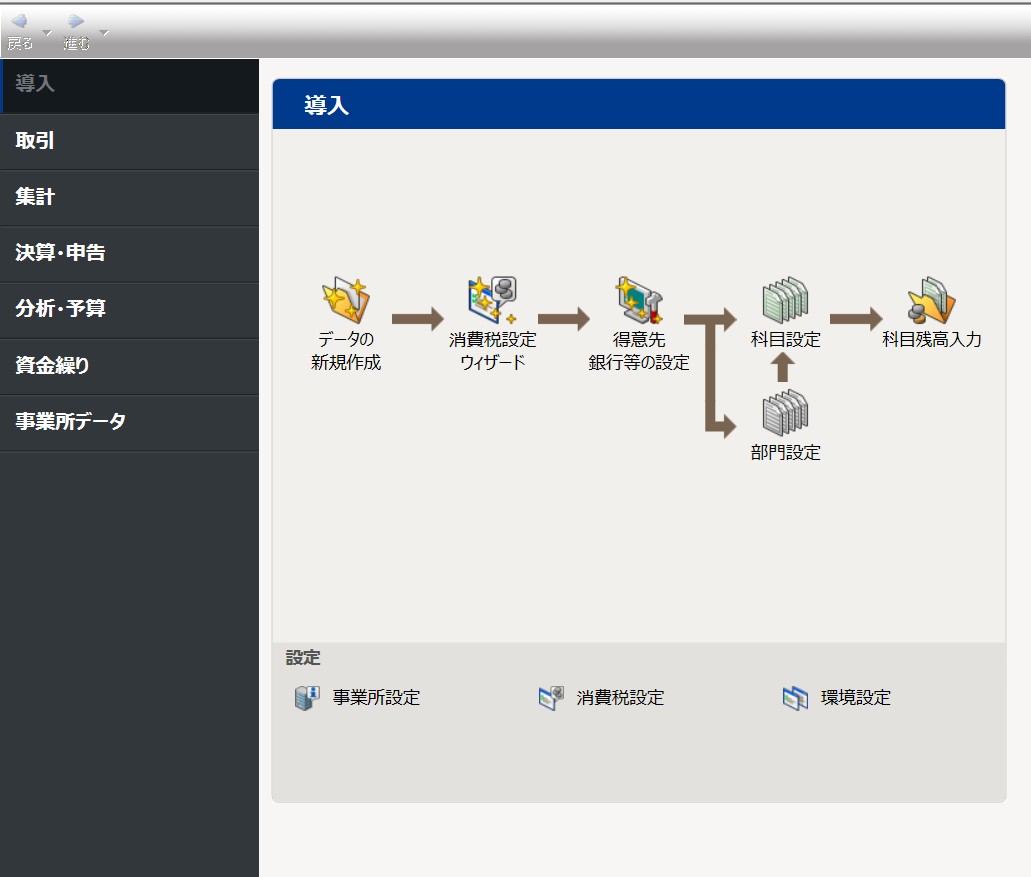1031x877 pixels.
Task: Open the dropdown arrow next to 進む
Action: coord(104,32)
